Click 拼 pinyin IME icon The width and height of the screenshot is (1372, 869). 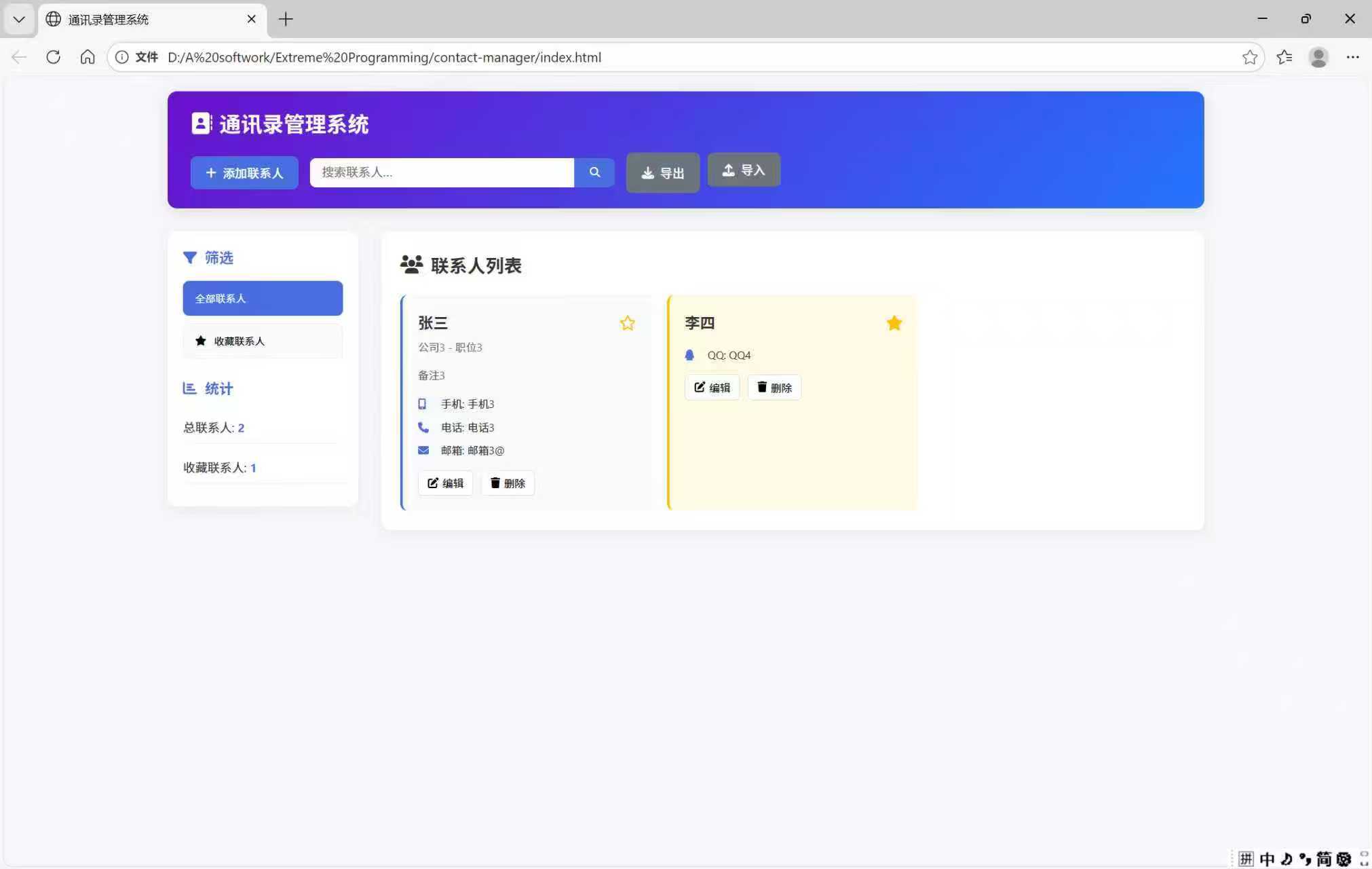(x=1246, y=859)
